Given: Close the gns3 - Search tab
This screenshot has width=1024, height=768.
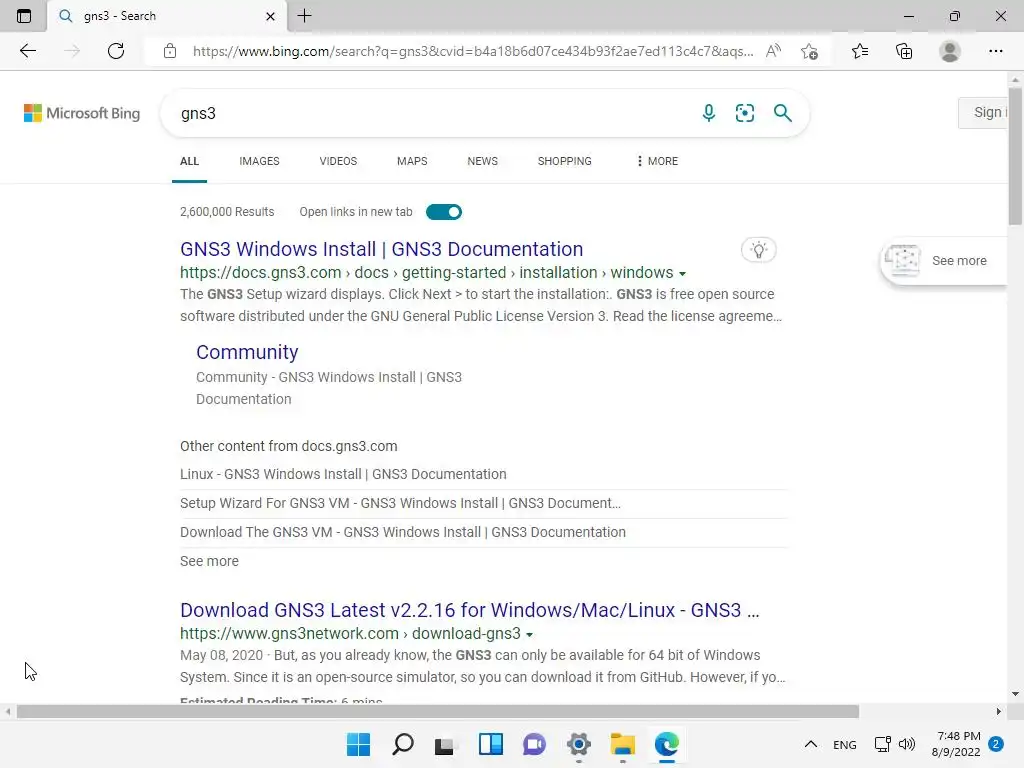Looking at the screenshot, I should (x=270, y=16).
